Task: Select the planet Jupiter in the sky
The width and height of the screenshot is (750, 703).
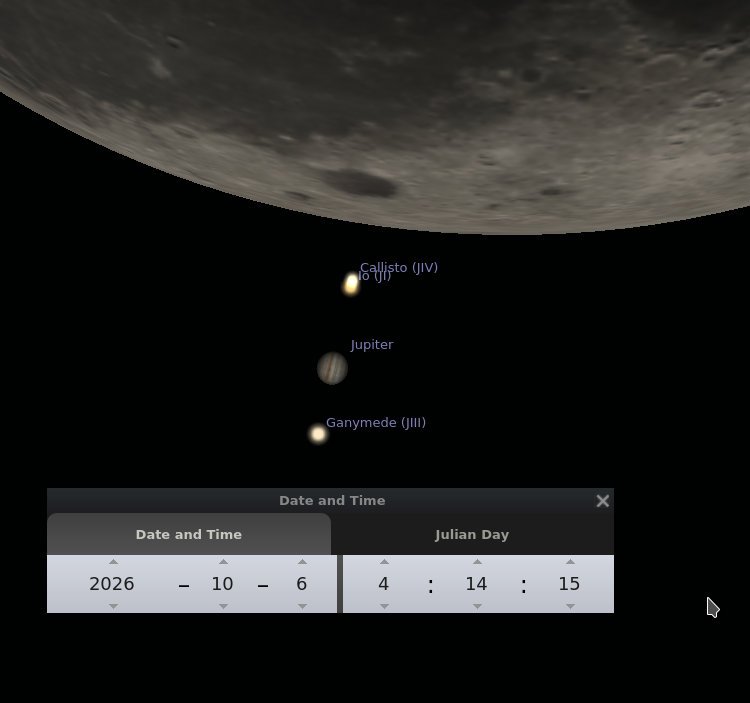Action: [332, 368]
